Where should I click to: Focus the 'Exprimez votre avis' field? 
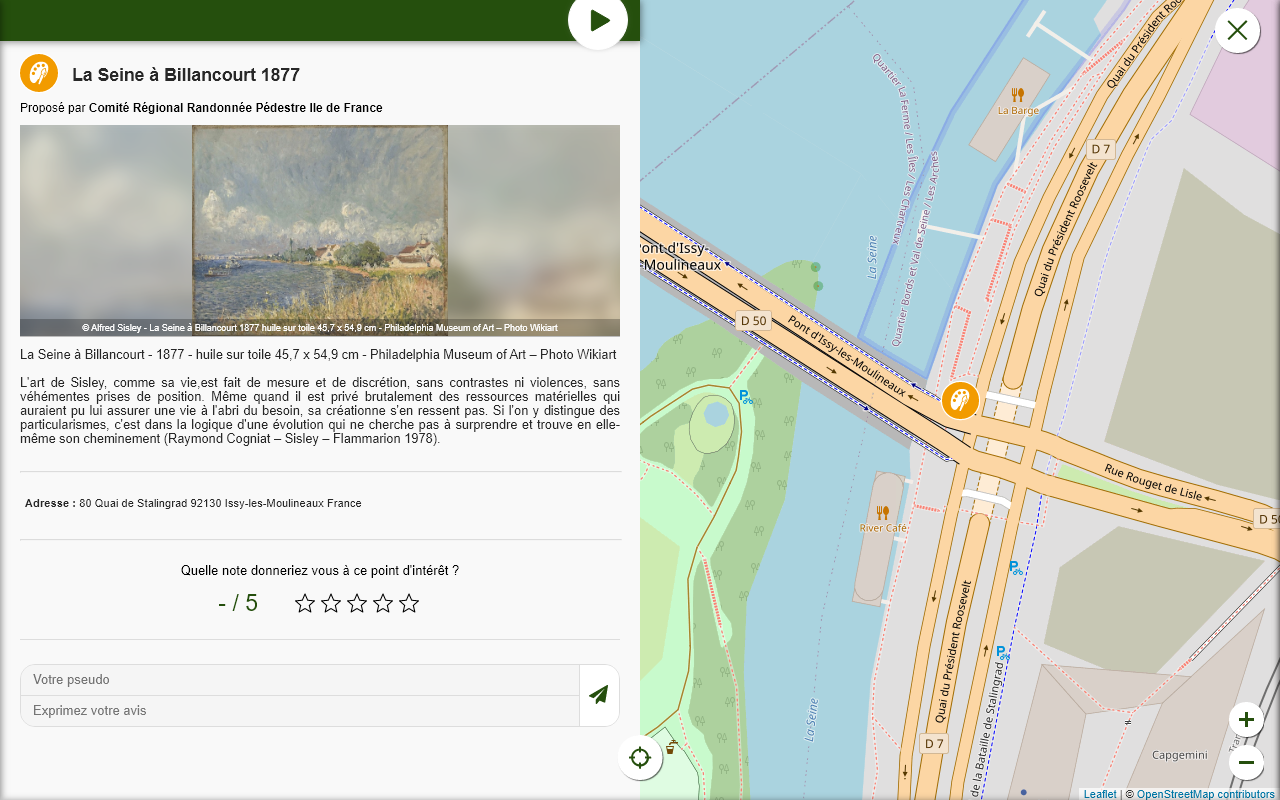[x=300, y=711]
